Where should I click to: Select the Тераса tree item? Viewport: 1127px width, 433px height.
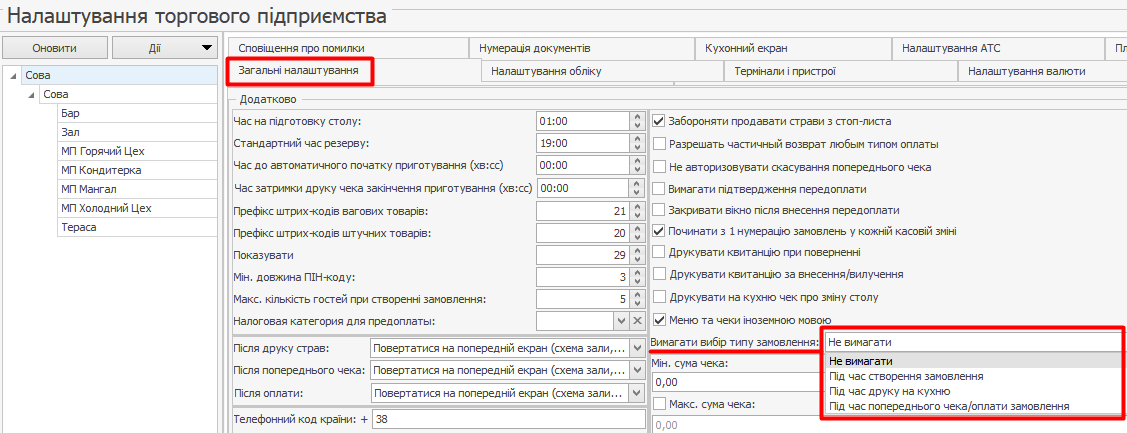coord(78,227)
